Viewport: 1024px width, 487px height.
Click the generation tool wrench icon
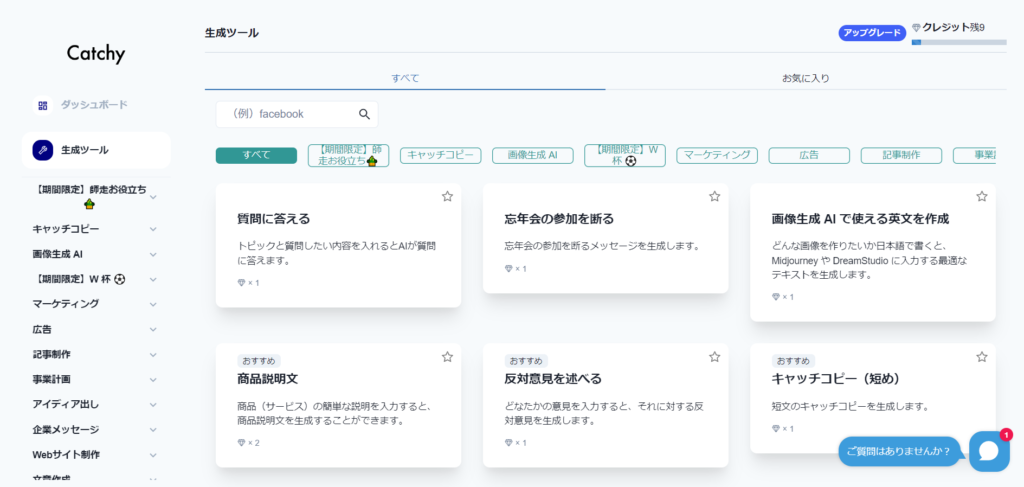[42, 149]
